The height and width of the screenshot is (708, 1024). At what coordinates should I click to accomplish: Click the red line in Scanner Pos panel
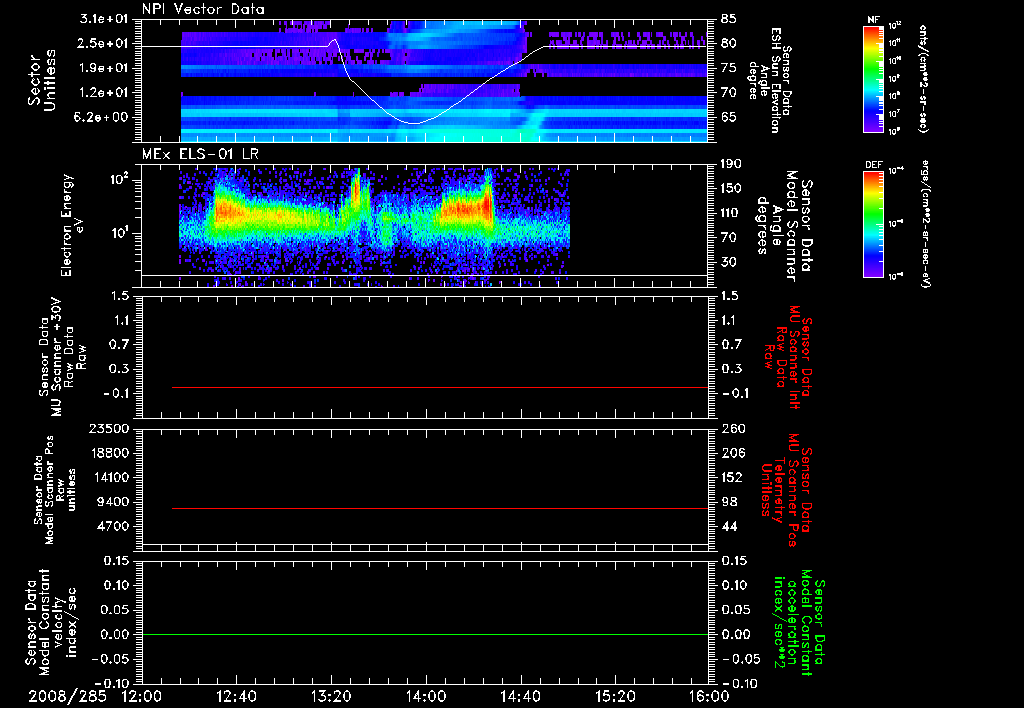440,508
